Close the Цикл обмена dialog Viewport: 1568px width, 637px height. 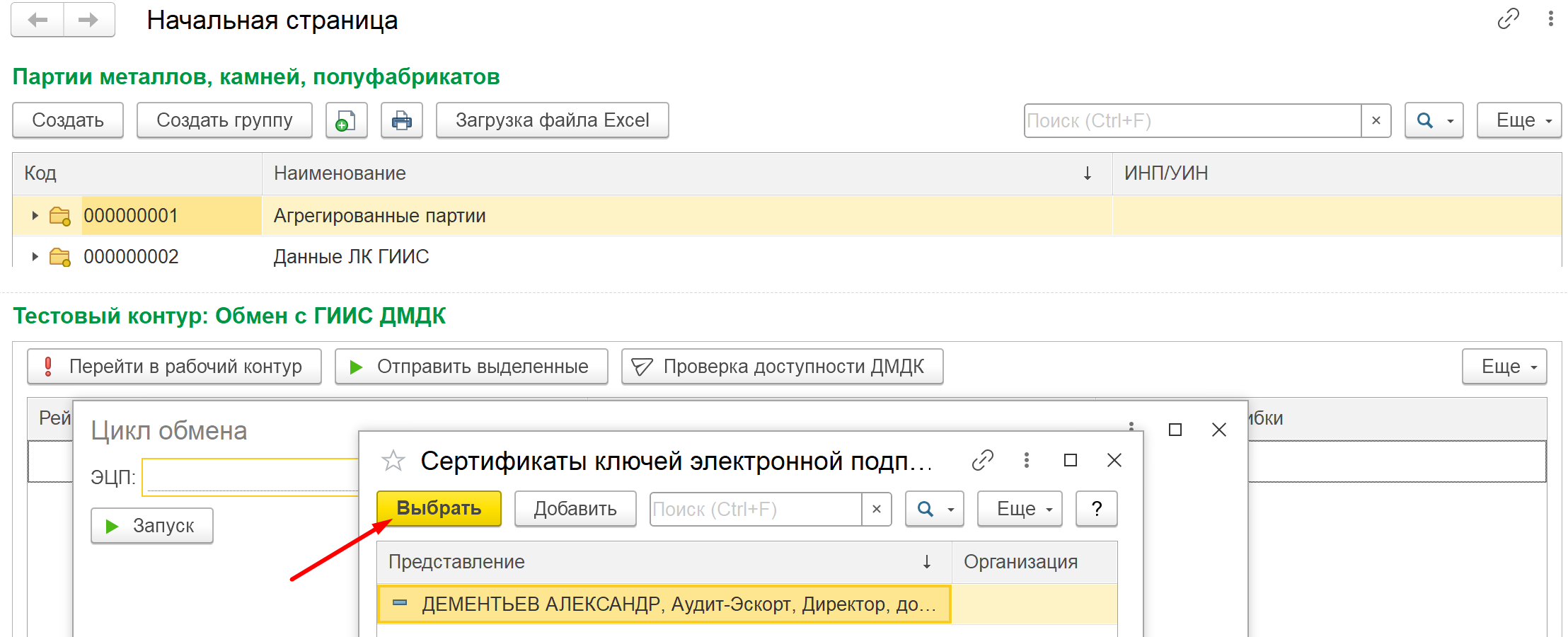click(1219, 430)
